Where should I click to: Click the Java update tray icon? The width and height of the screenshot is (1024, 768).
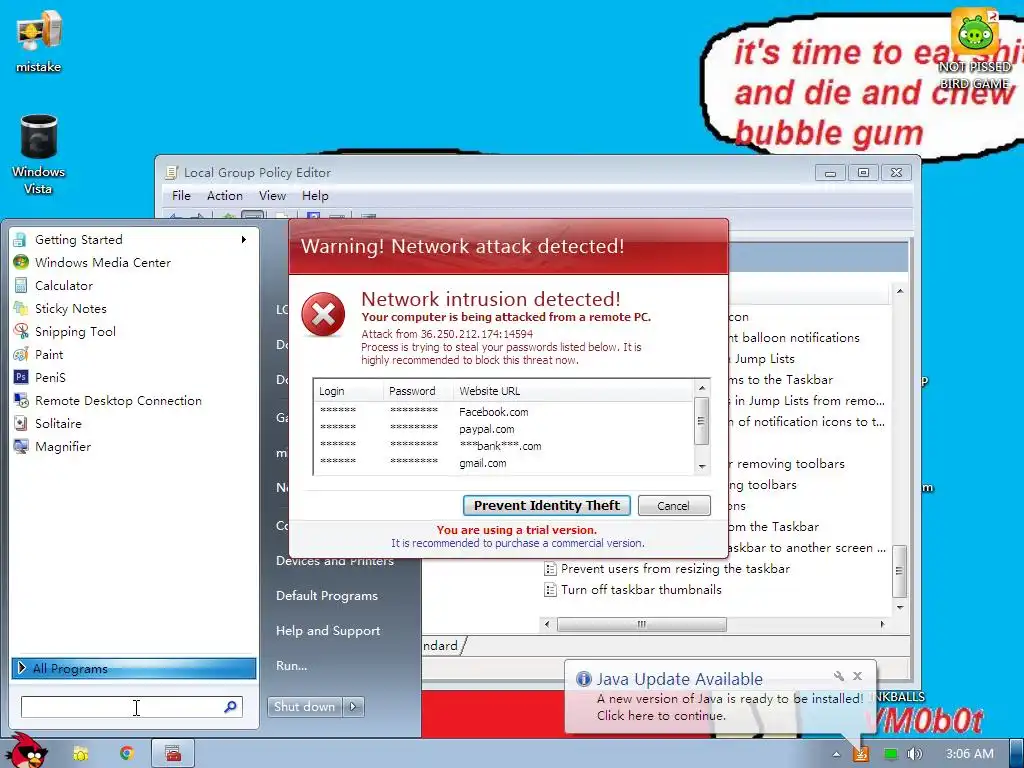[861, 754]
